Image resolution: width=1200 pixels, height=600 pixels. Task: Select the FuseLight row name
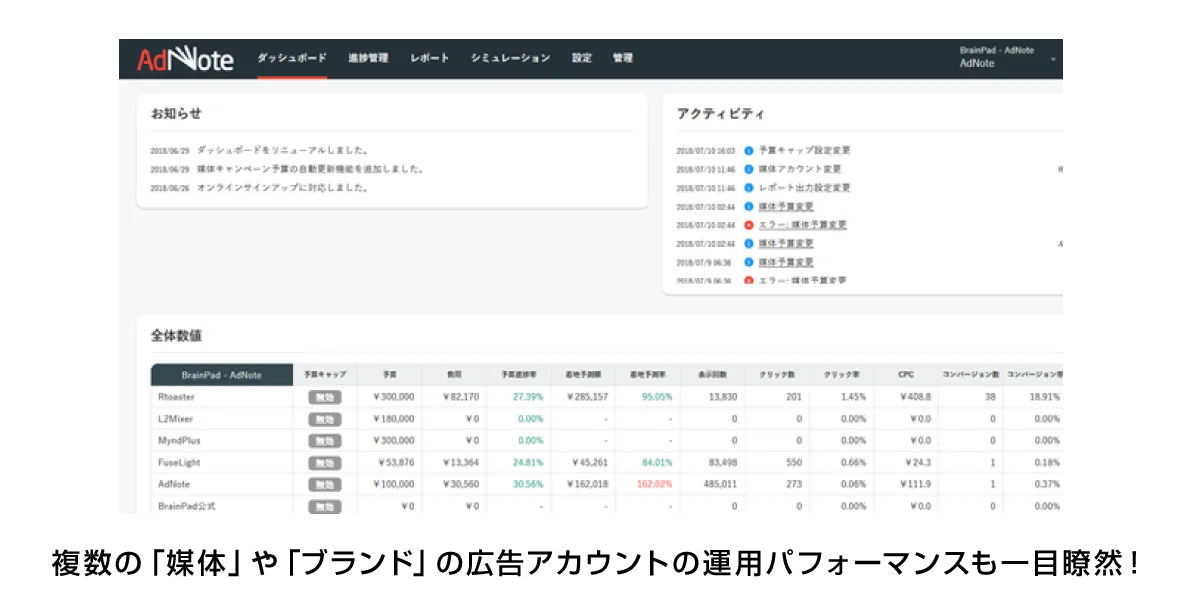tap(180, 463)
